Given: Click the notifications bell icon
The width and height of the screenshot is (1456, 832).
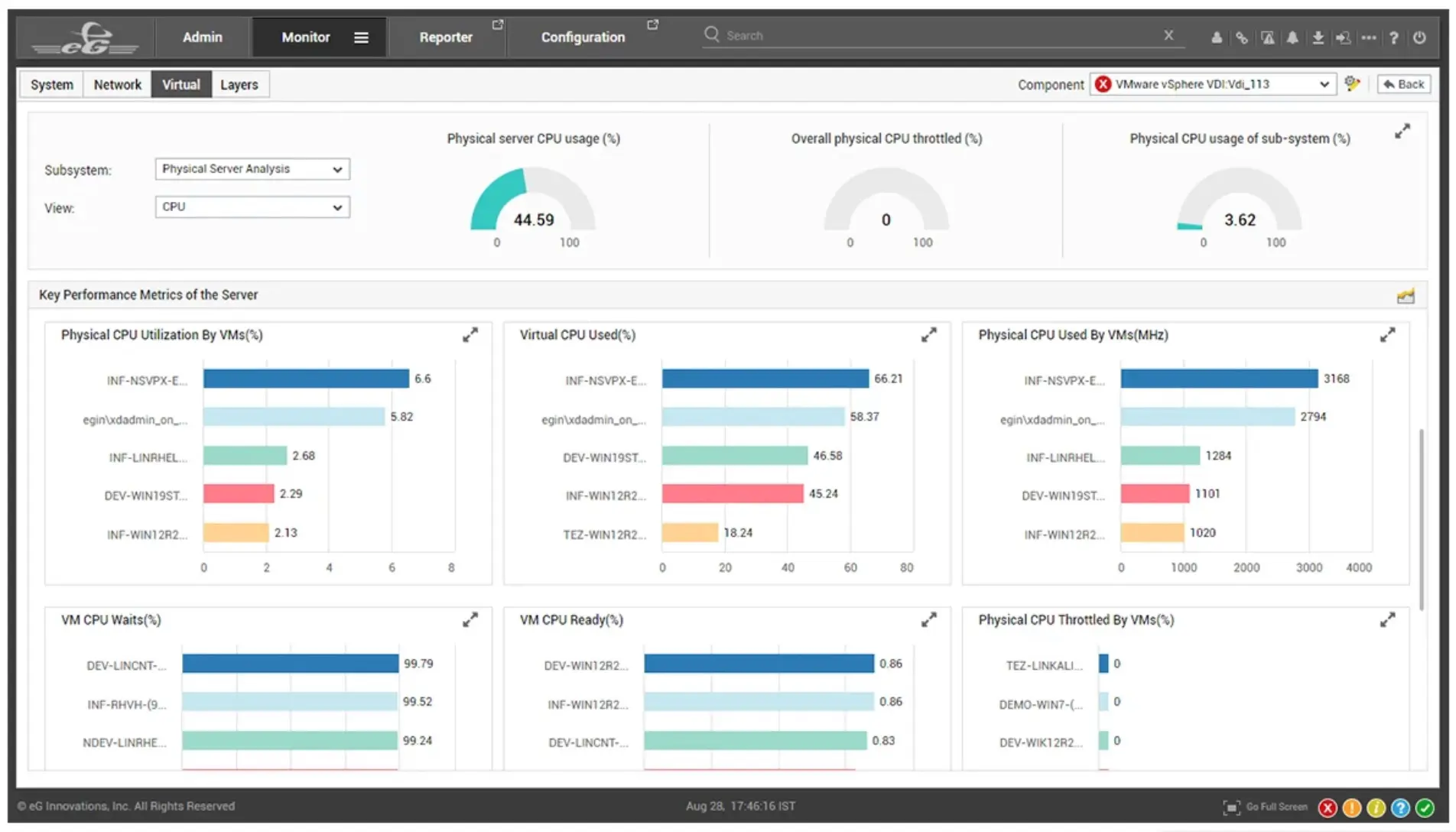Looking at the screenshot, I should (x=1293, y=37).
